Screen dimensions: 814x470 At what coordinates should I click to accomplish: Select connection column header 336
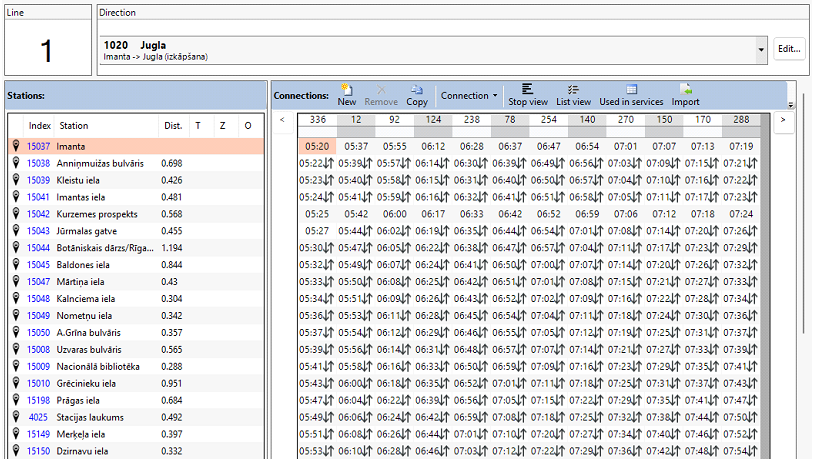(318, 120)
